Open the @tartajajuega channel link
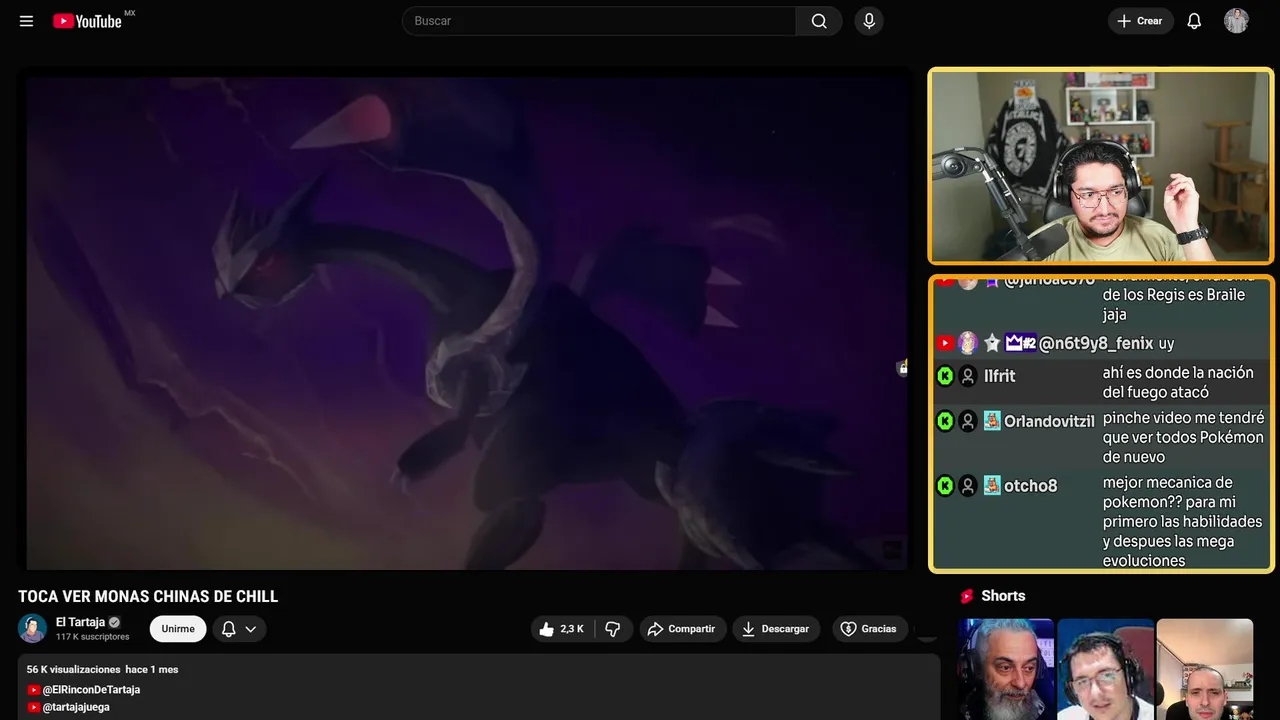The height and width of the screenshot is (720, 1280). tap(76, 707)
